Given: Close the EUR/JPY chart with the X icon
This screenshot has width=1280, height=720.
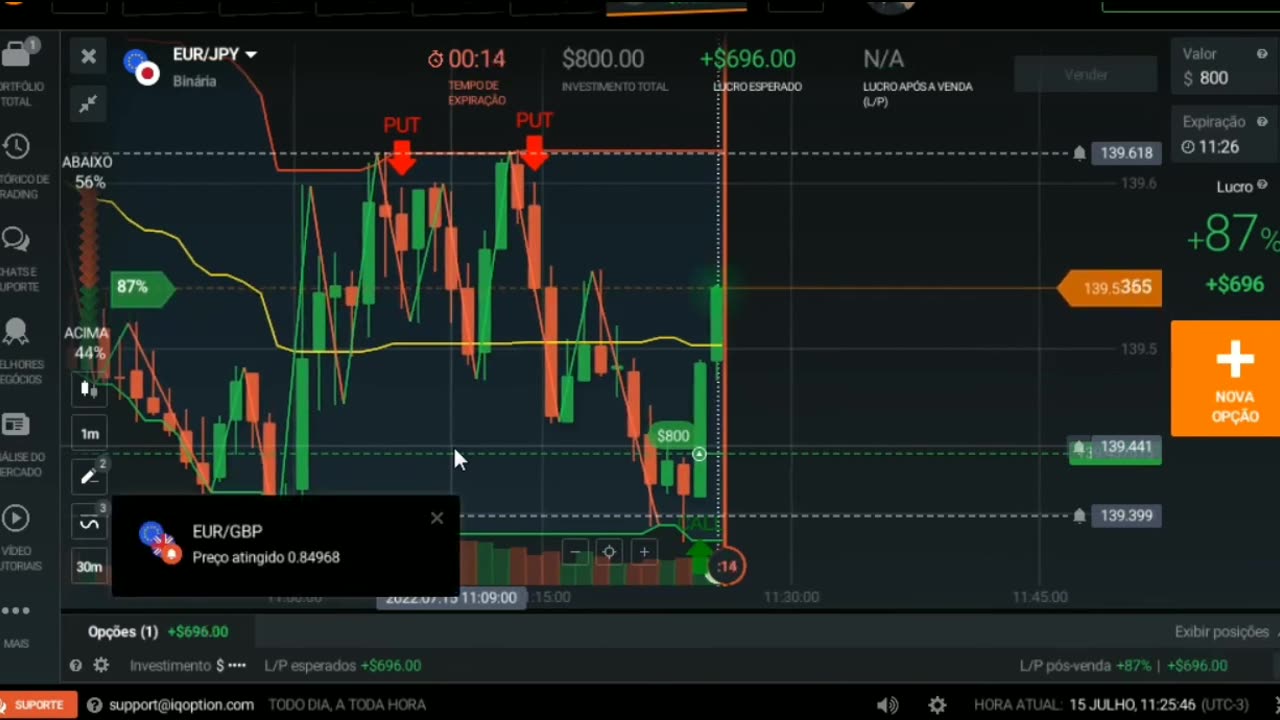Looking at the screenshot, I should [x=88, y=56].
